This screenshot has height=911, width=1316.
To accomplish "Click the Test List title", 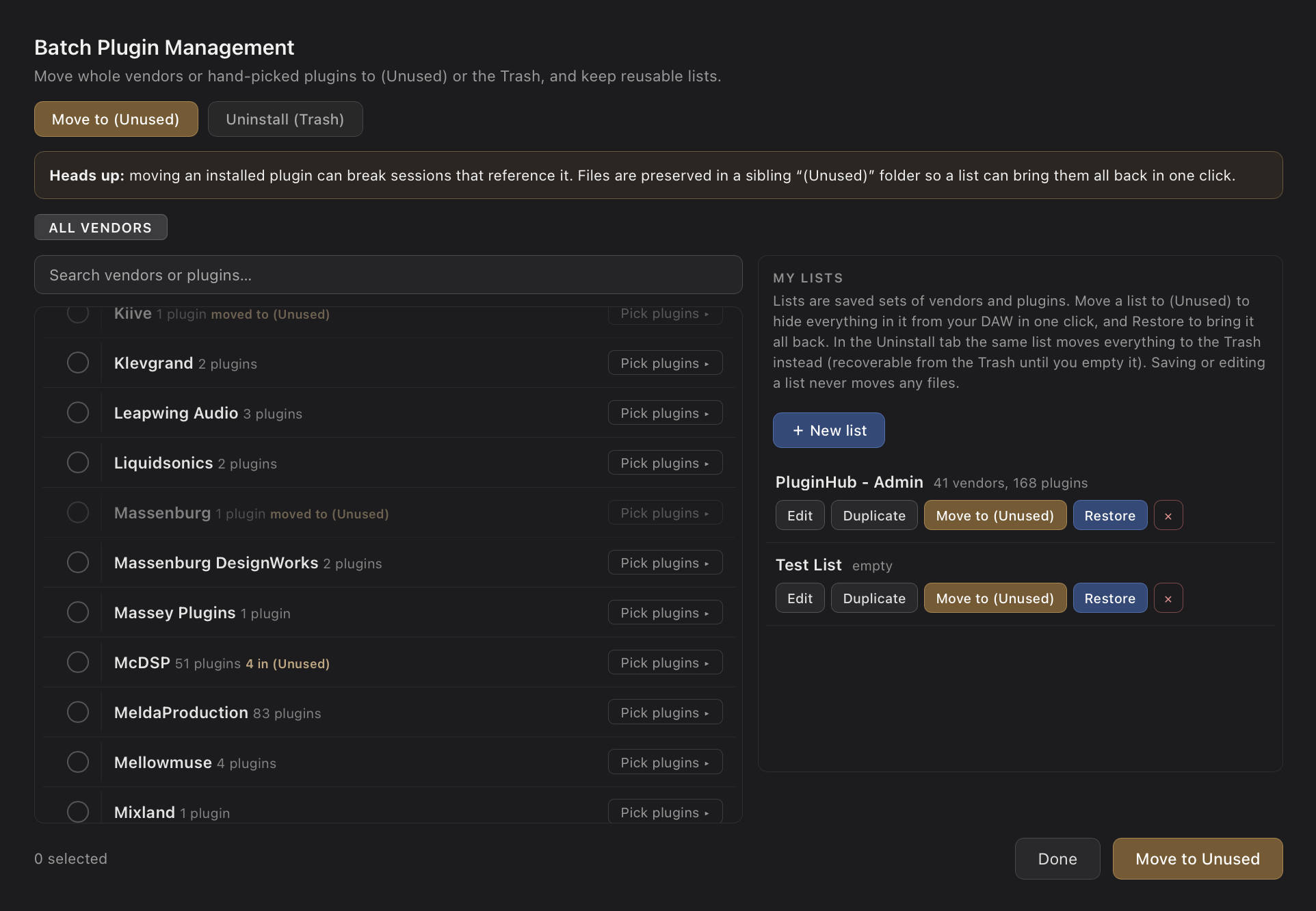I will tap(808, 565).
